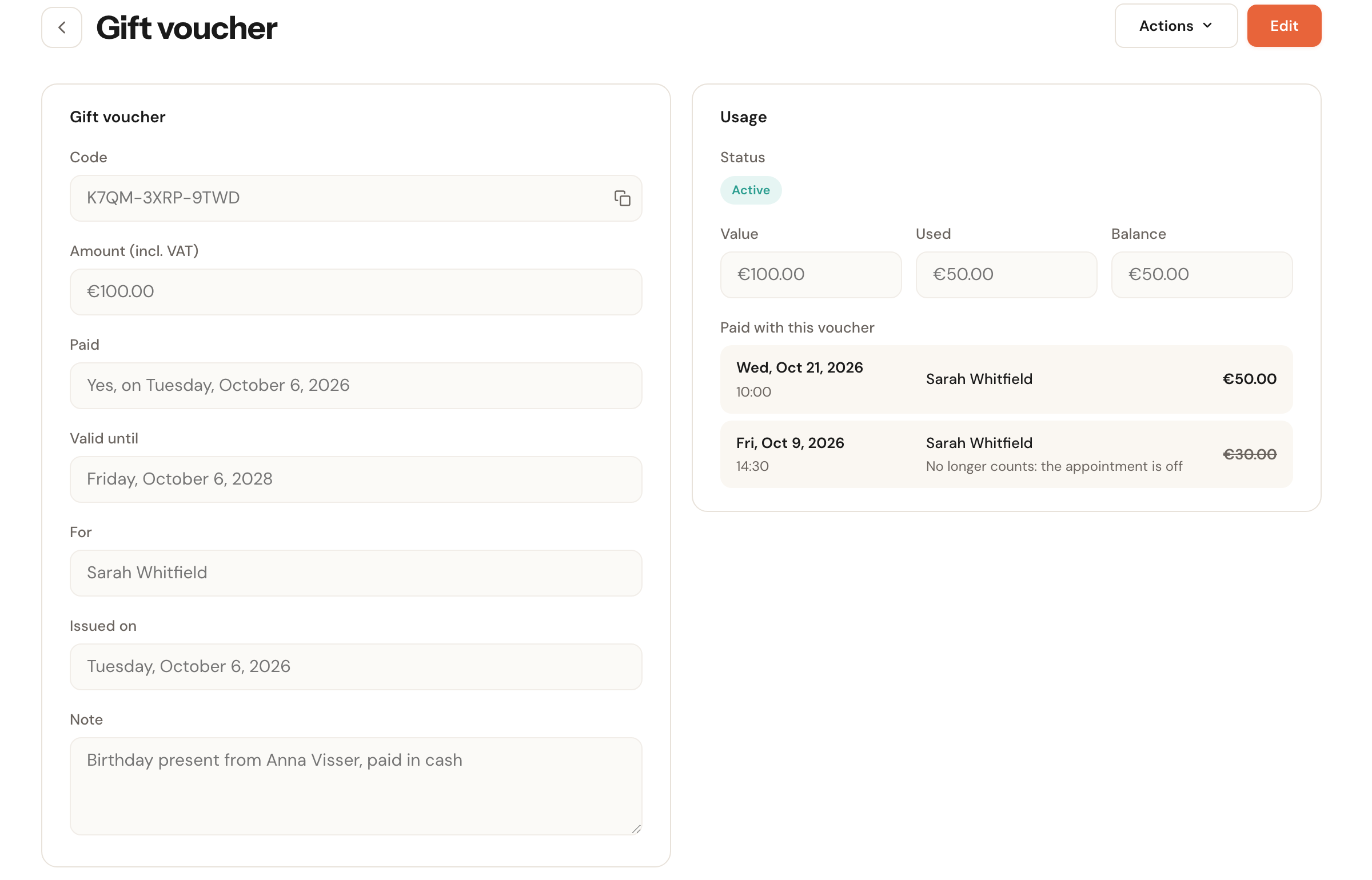Click the 14:30 time in Oct 9 row
Screen dimensions: 1372x880
tap(752, 466)
